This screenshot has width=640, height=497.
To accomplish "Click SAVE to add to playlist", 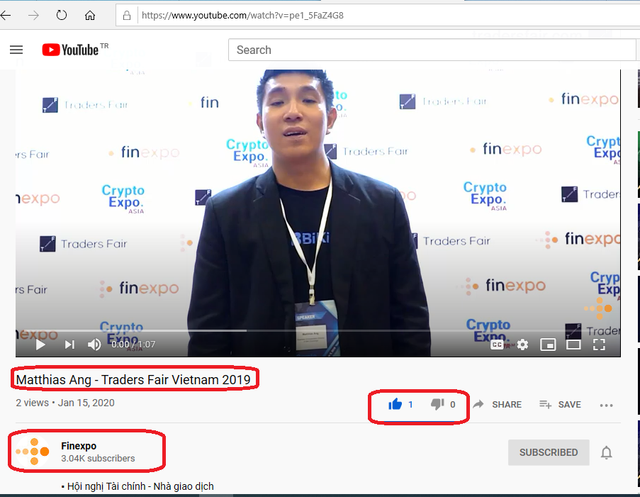I will [560, 404].
